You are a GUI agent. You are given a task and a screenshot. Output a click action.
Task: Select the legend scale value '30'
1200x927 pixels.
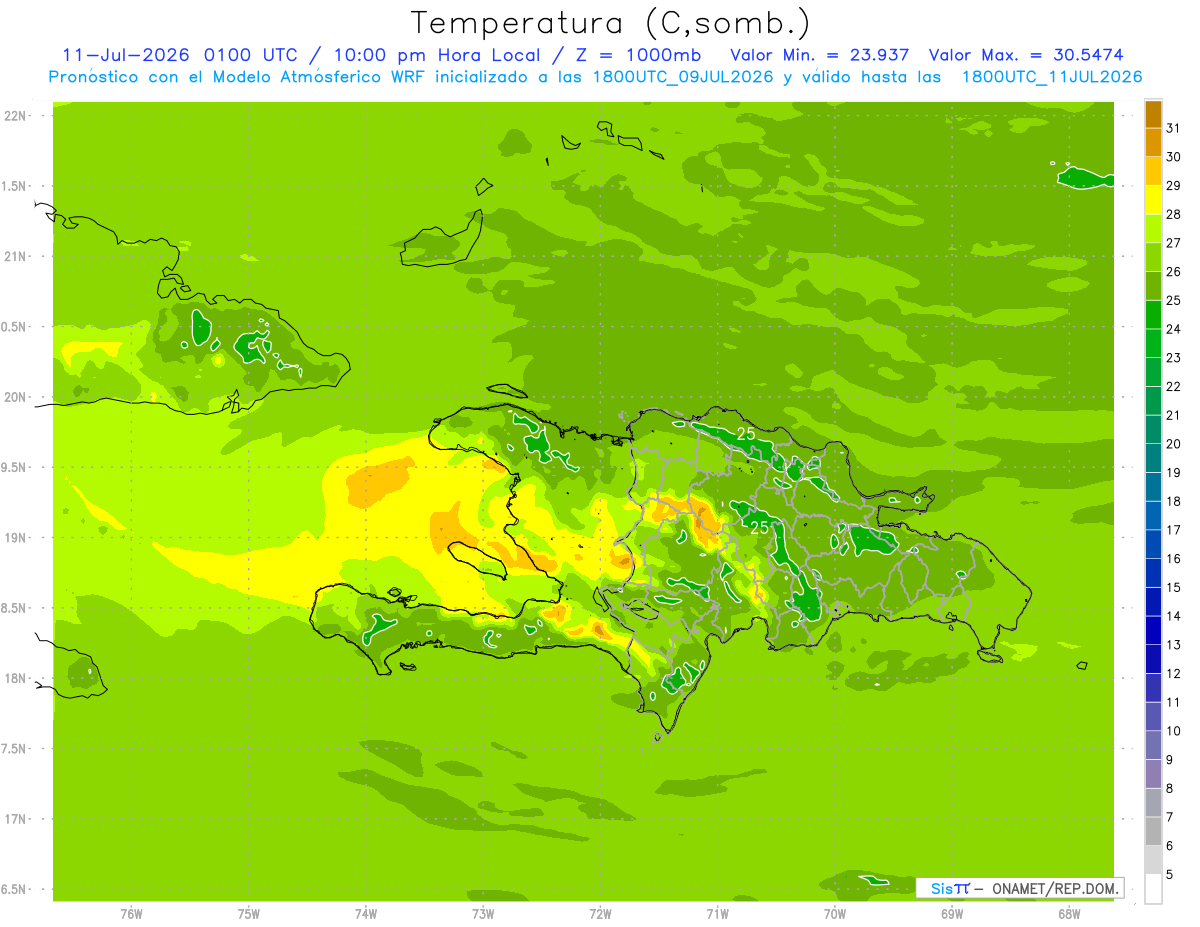pos(1174,157)
